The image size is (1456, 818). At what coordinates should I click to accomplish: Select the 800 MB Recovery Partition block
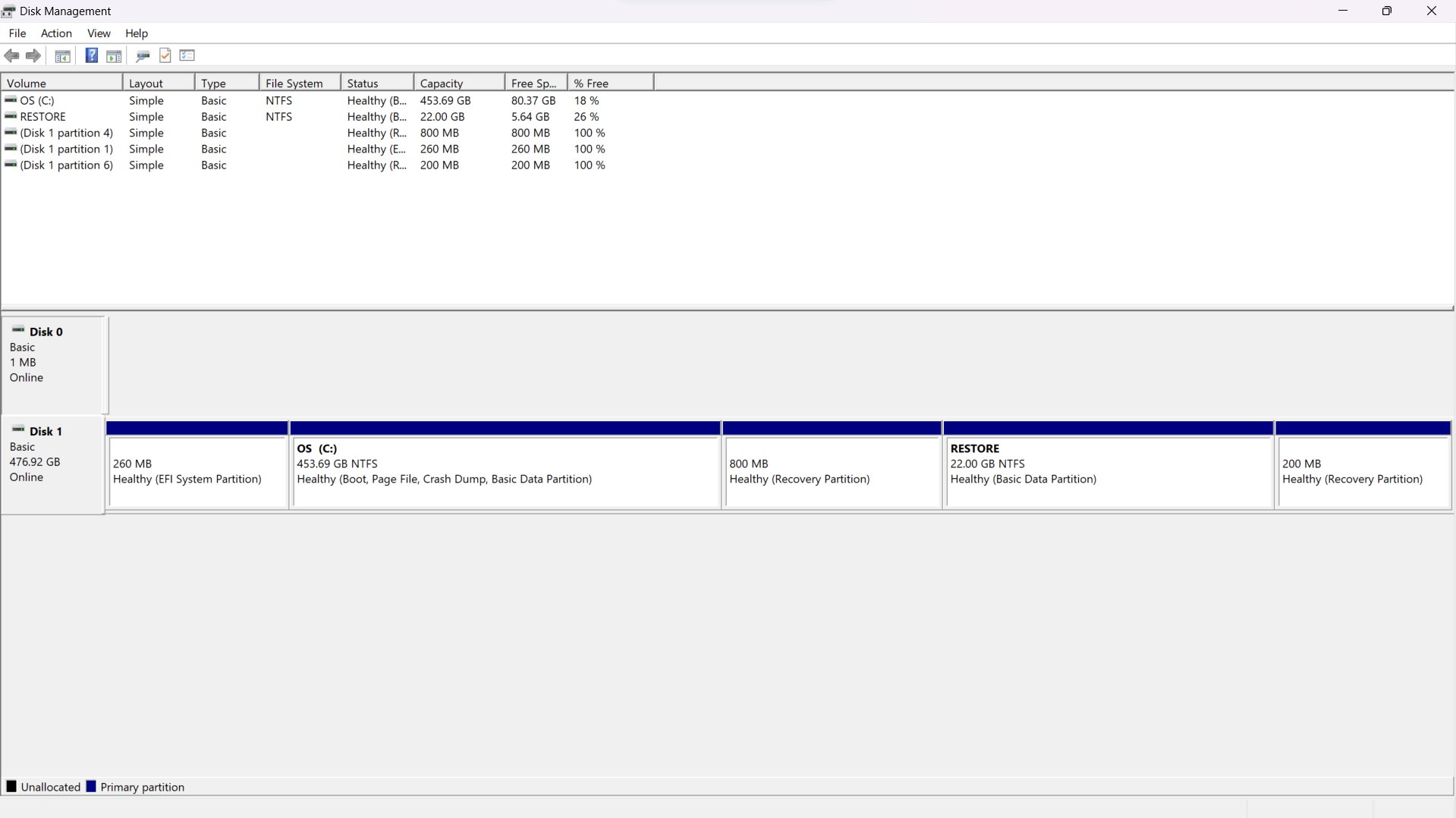click(832, 465)
